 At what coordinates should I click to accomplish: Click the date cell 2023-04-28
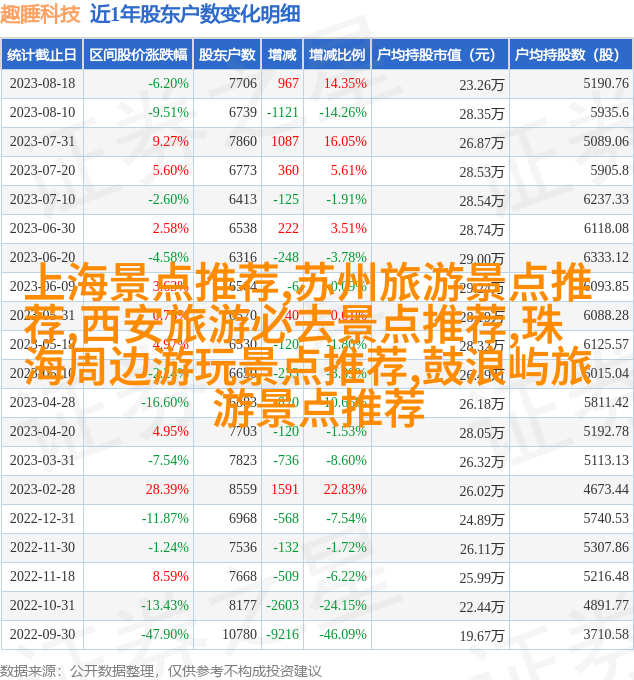pyautogui.click(x=42, y=402)
